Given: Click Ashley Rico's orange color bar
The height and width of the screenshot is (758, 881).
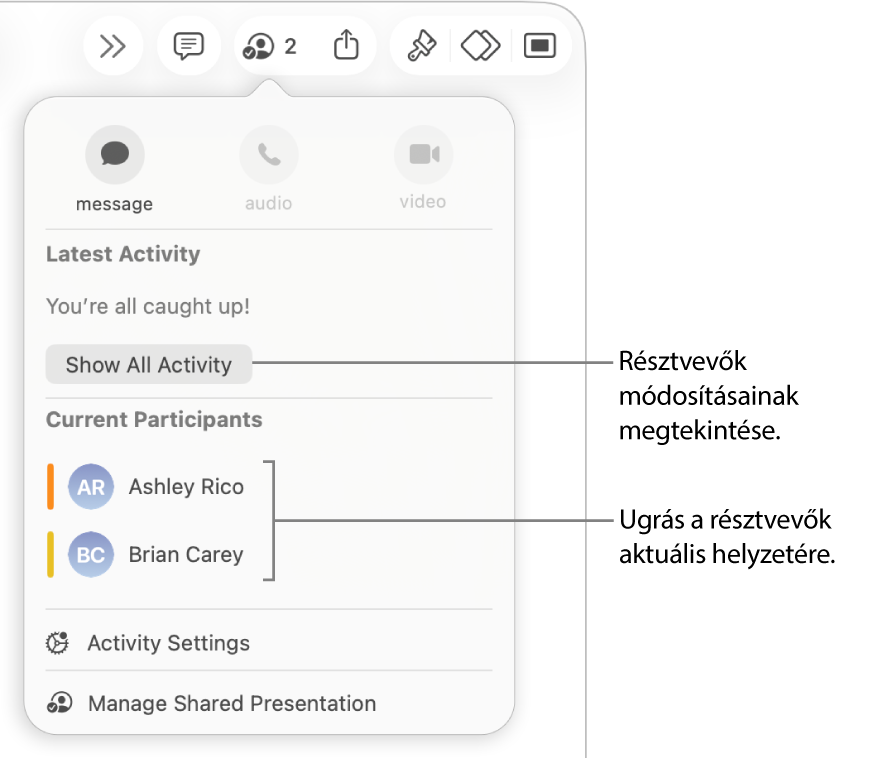Looking at the screenshot, I should (51, 487).
